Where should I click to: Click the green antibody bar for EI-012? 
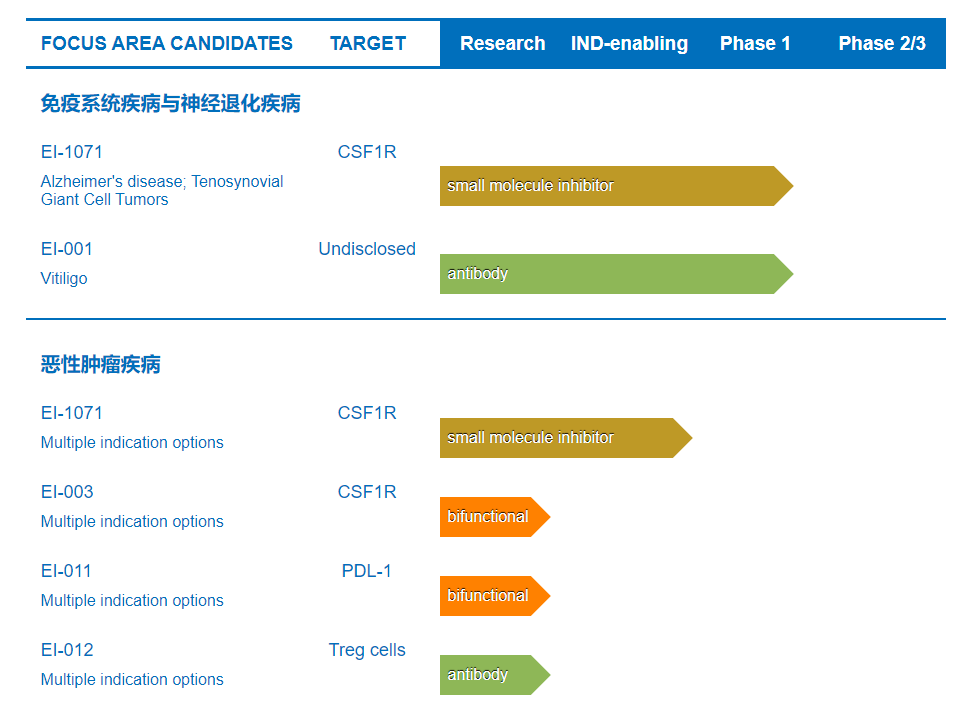495,675
